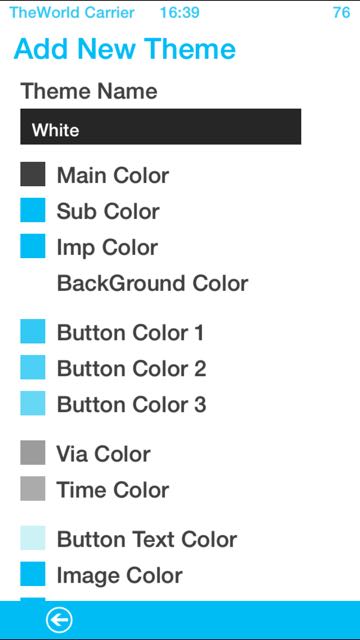Choose the Time Color gray swatch
Screen dimensions: 360x640
tap(33, 489)
